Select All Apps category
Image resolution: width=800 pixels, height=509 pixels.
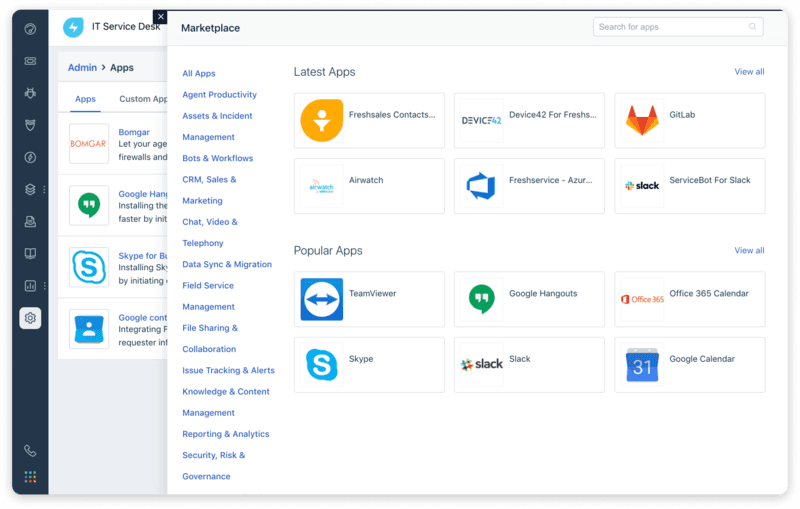[198, 73]
